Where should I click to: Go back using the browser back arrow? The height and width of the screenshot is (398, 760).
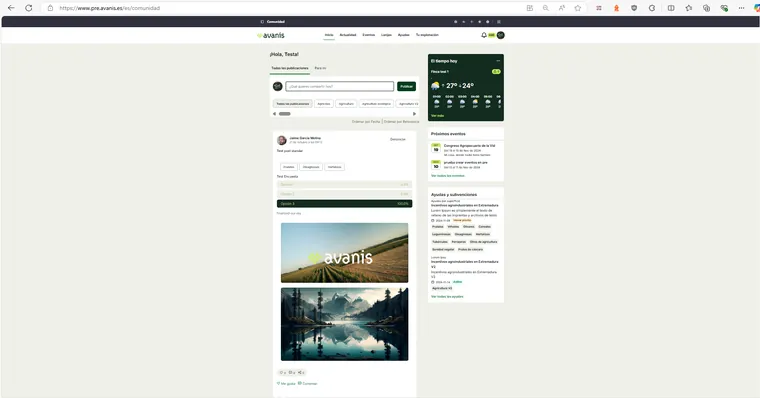click(x=11, y=8)
